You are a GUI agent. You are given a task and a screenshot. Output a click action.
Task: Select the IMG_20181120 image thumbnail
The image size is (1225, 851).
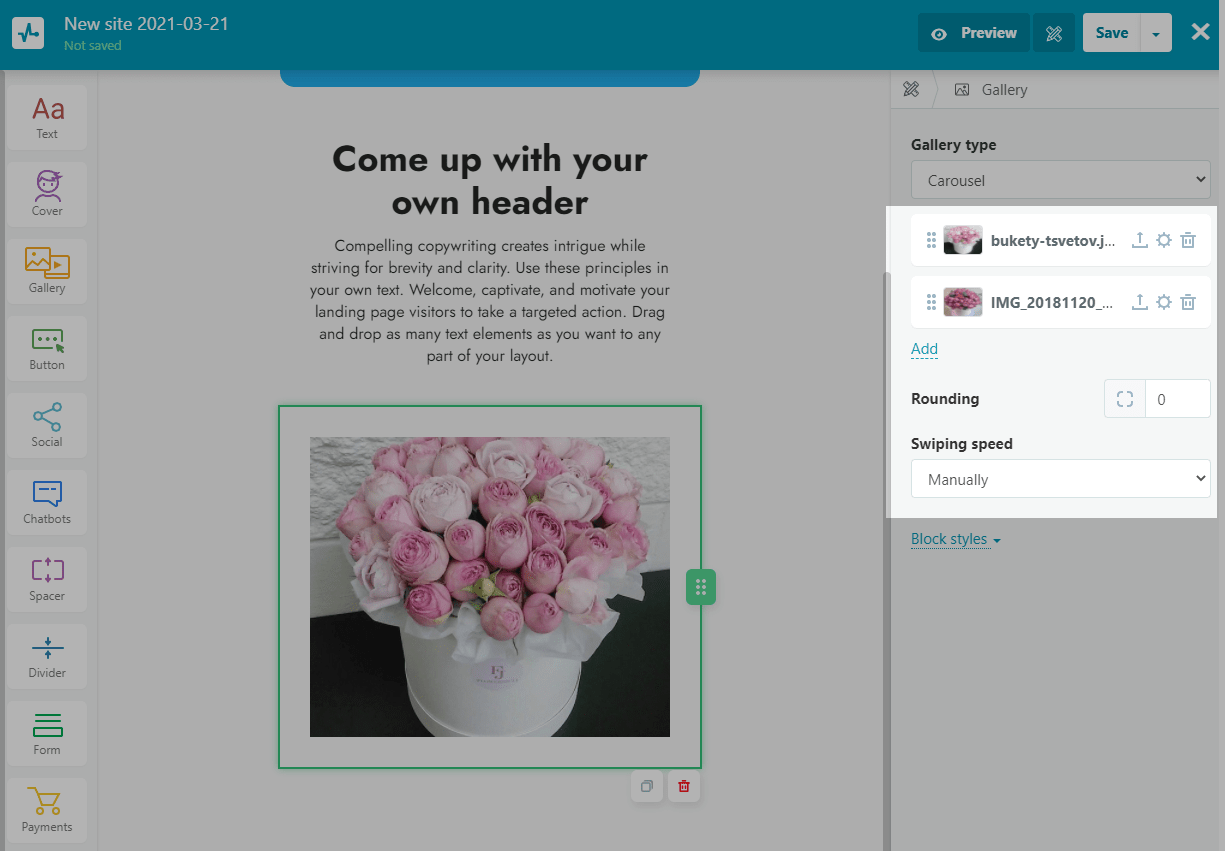963,302
